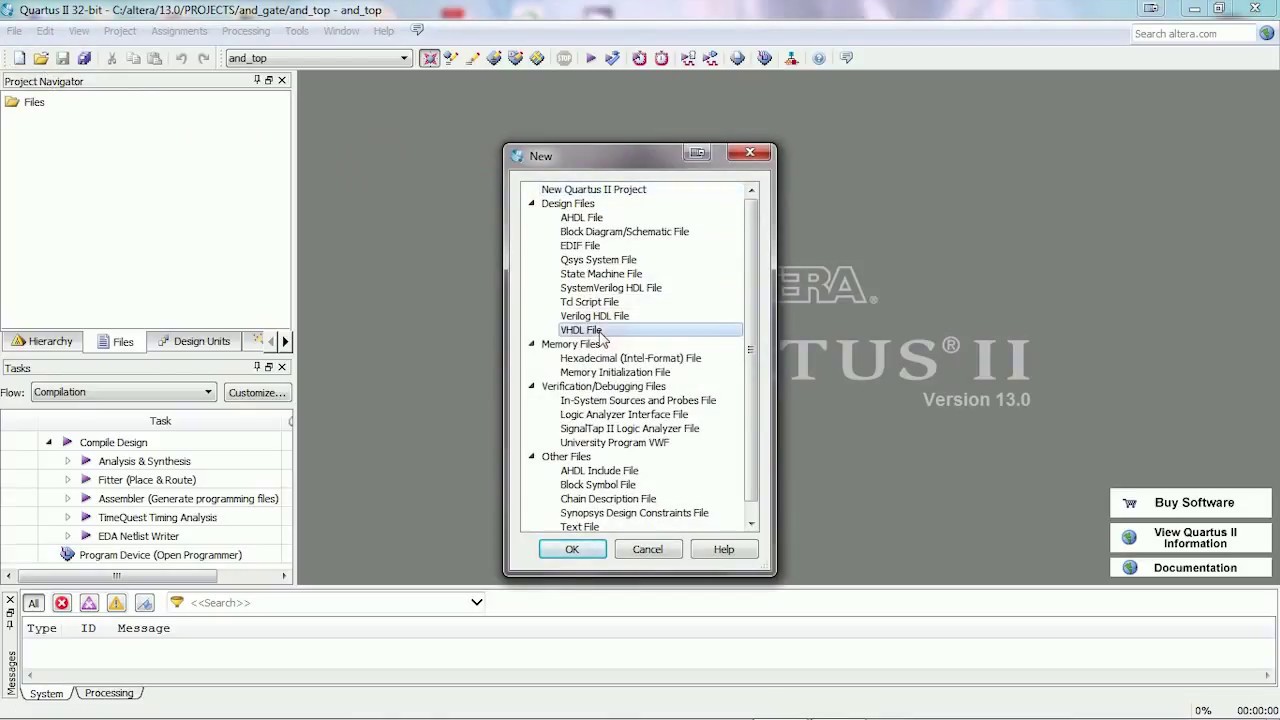Click the globe icon beside View Quartus II Information
Screen dimensions: 1280x720
pyautogui.click(x=1129, y=538)
